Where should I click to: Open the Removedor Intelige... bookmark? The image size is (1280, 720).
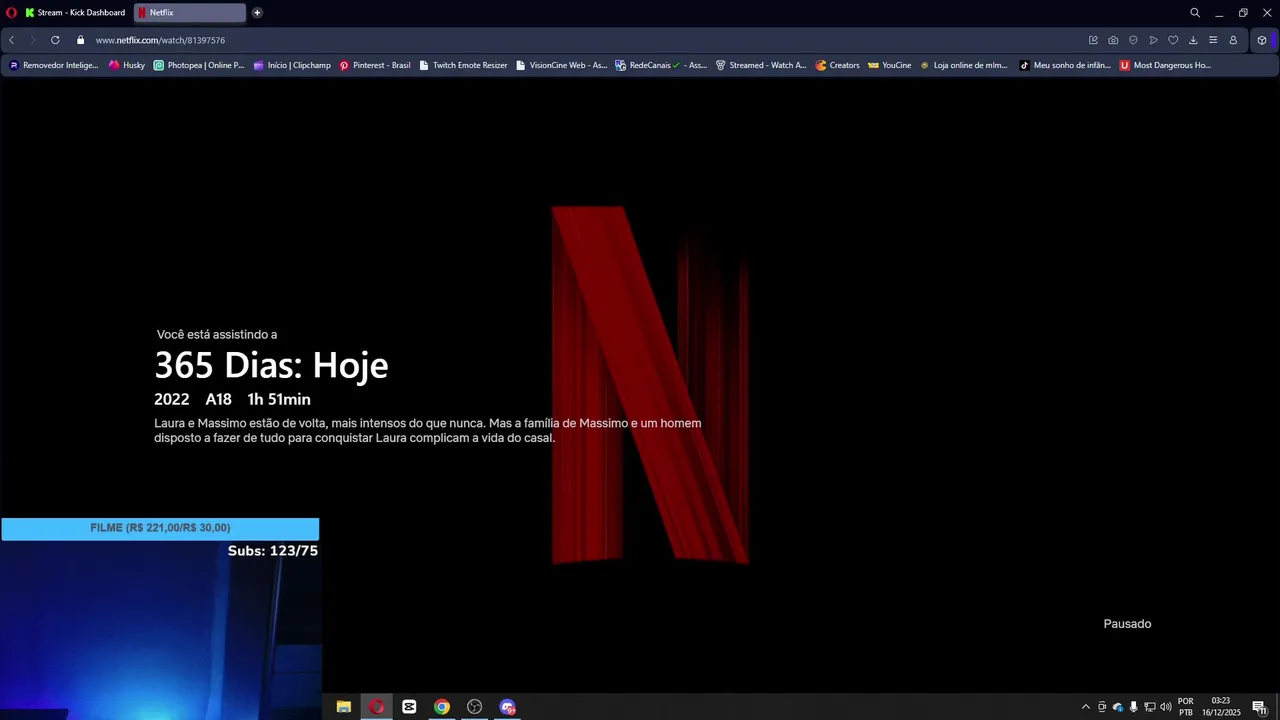point(54,65)
